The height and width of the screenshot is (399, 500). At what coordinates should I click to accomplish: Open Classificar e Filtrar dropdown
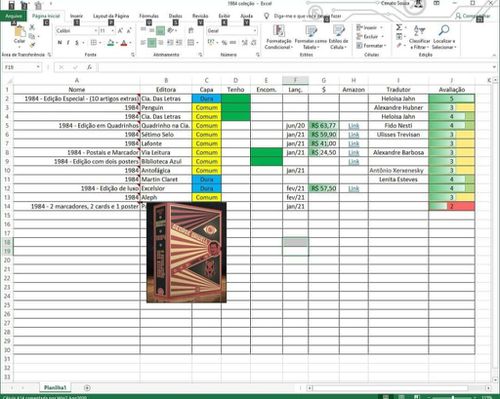coord(419,37)
